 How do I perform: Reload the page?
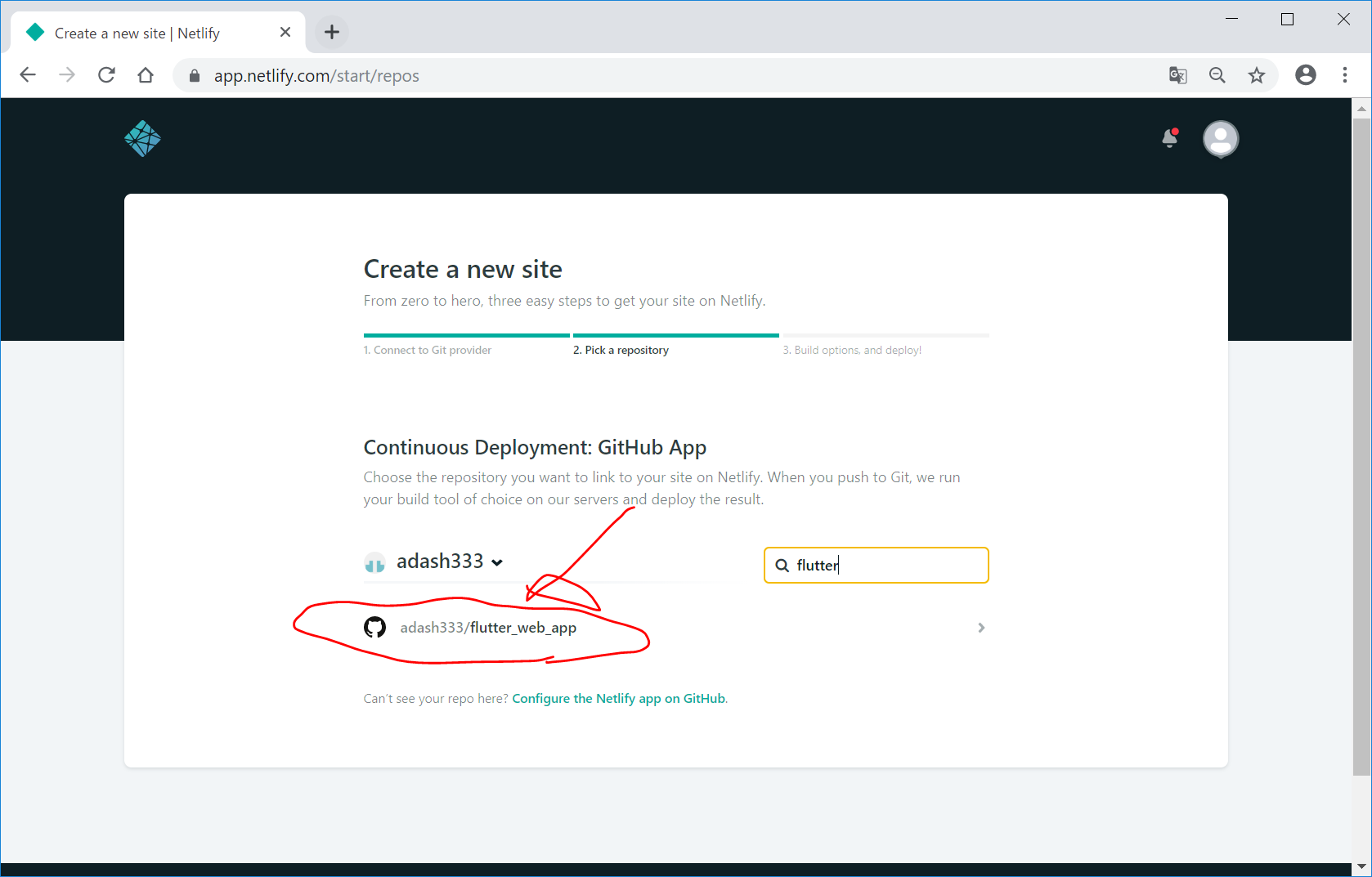click(x=106, y=75)
